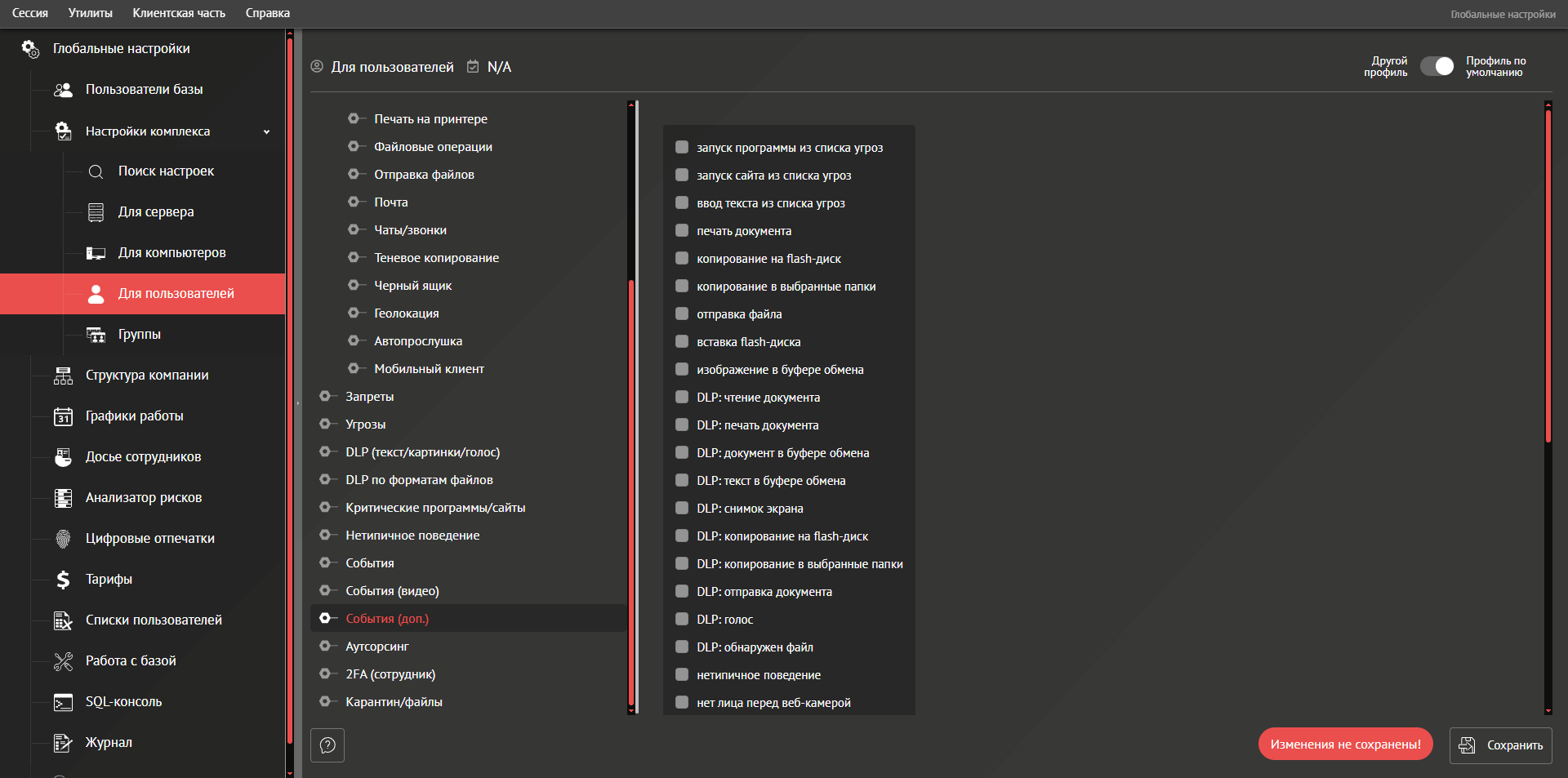Click the Цифровые отпечатки fingerprint icon
The width and height of the screenshot is (1568, 778).
(63, 539)
